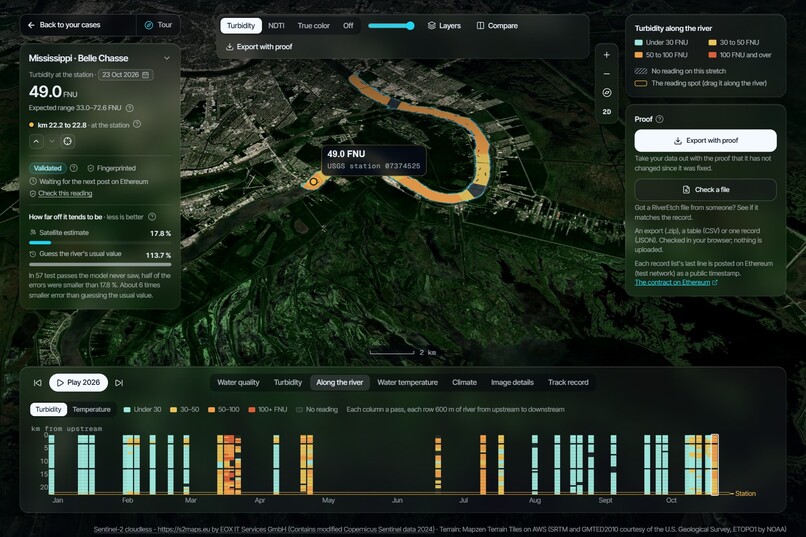This screenshot has height=537, width=806.
Task: Show help for Expected range
Action: point(130,108)
